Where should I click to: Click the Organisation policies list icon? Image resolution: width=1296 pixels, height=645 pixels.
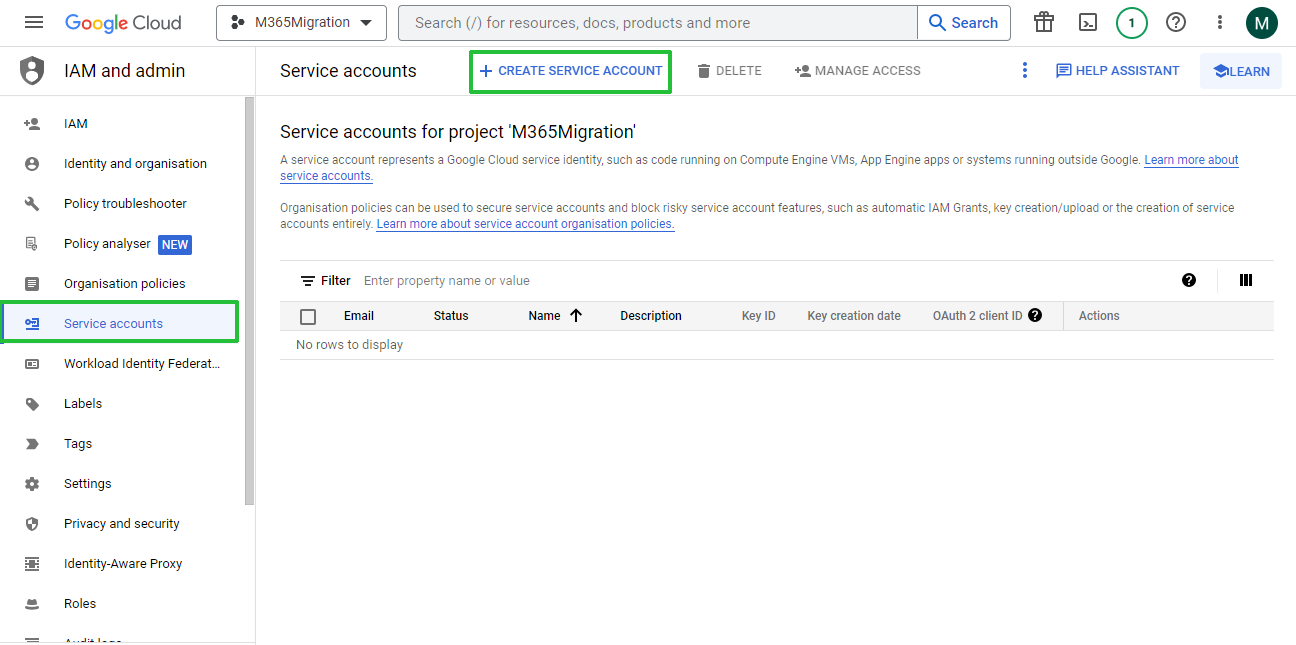click(32, 284)
